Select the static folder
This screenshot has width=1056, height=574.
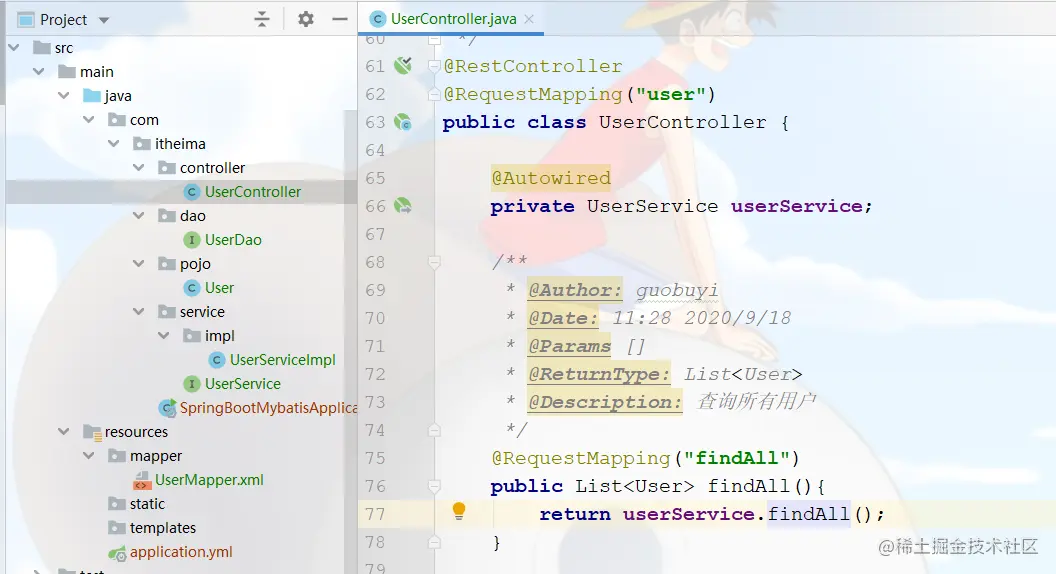click(147, 503)
